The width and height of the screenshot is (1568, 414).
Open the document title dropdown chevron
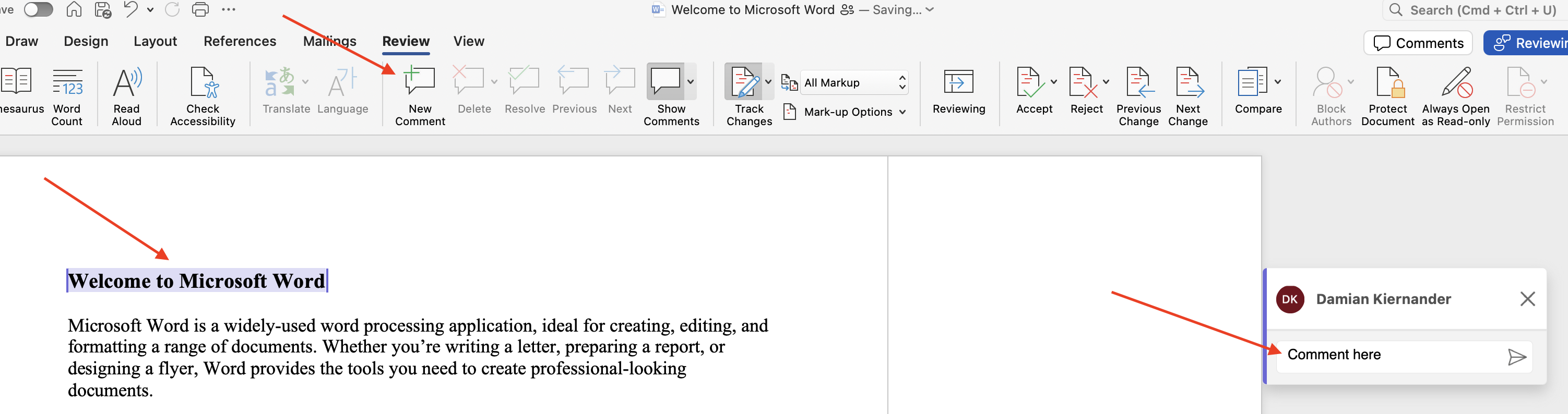[x=930, y=10]
